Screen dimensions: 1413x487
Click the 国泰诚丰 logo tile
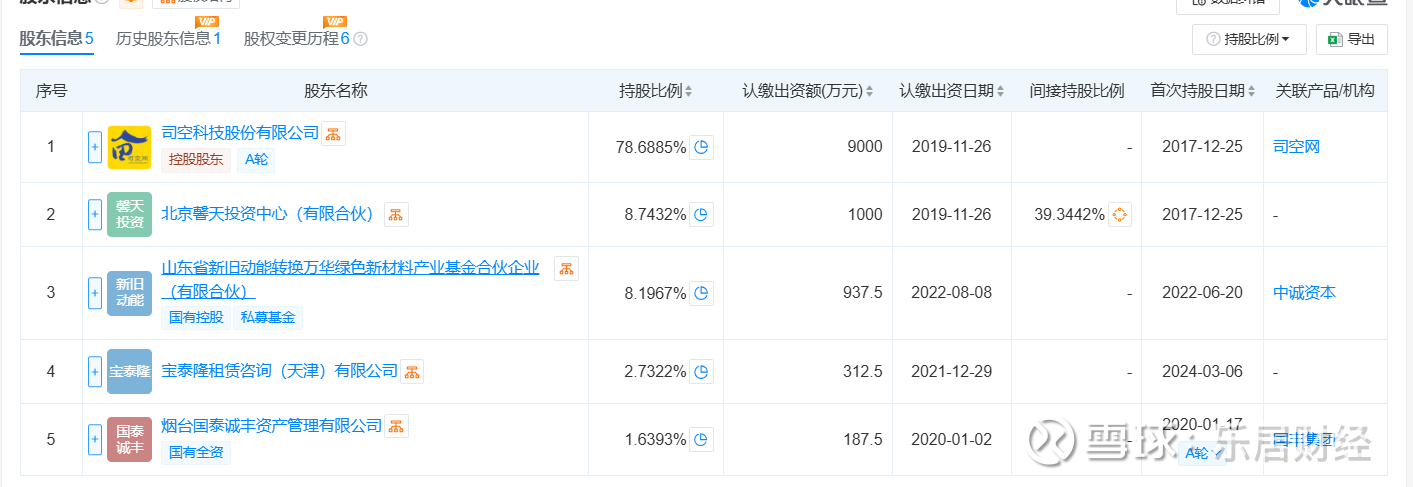tap(129, 439)
